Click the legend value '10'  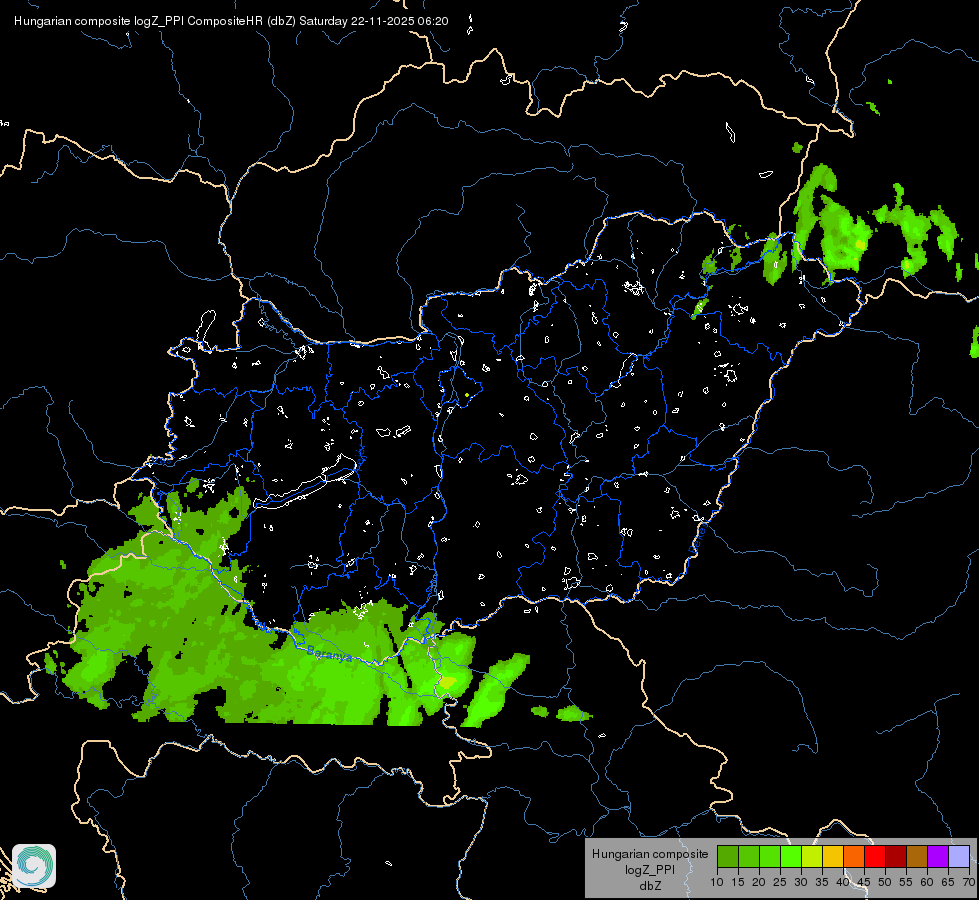pos(717,883)
